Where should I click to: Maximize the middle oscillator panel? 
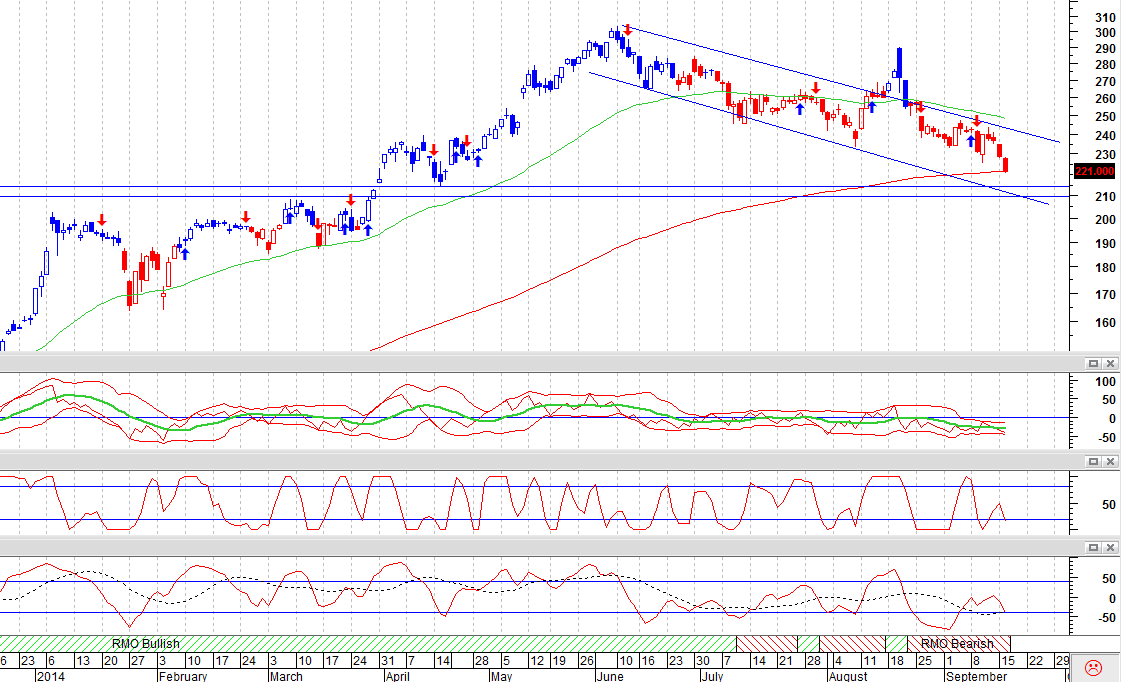(x=1093, y=462)
